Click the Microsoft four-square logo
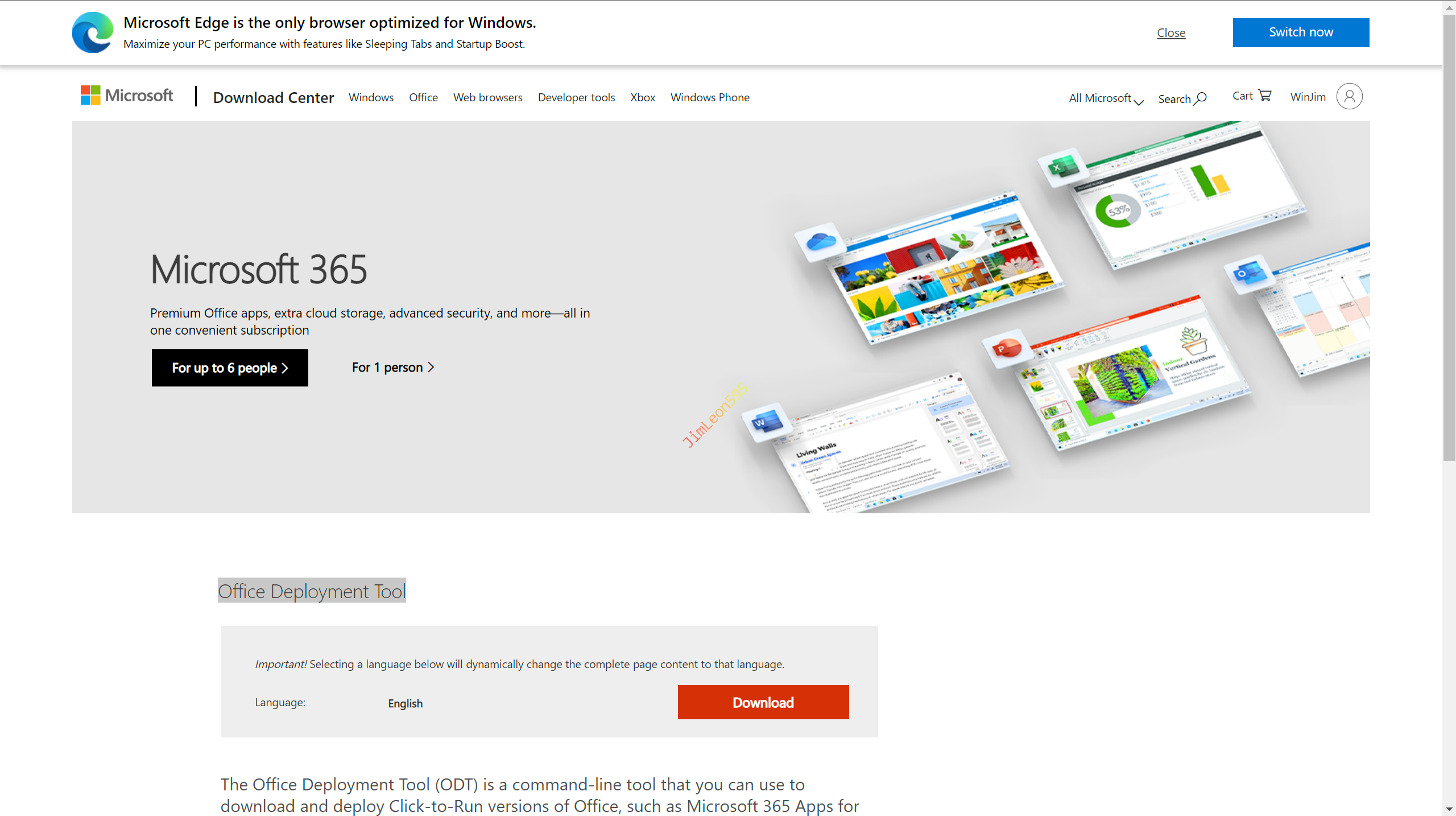The image size is (1456, 816). [90, 95]
